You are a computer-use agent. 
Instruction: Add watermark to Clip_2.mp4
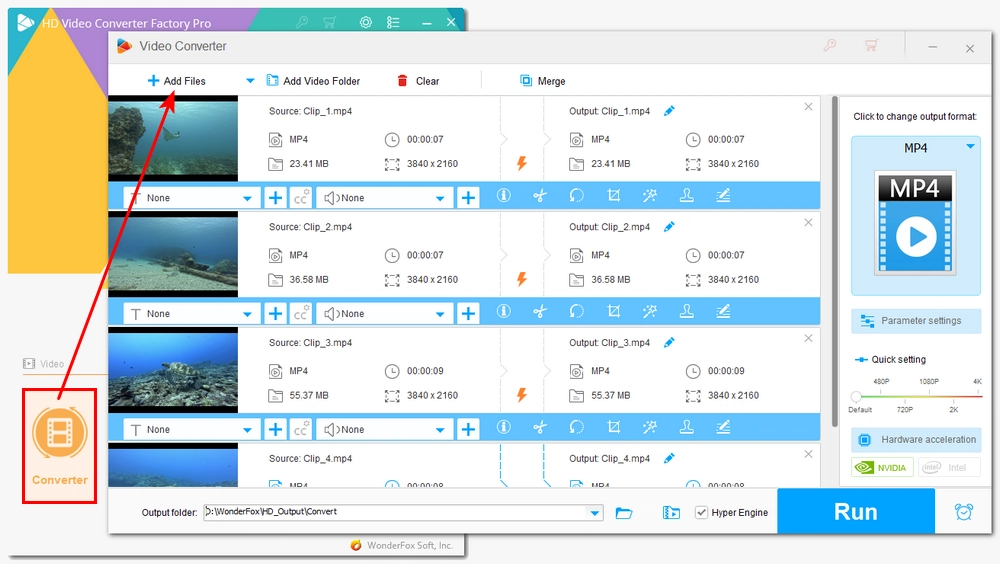coord(686,311)
